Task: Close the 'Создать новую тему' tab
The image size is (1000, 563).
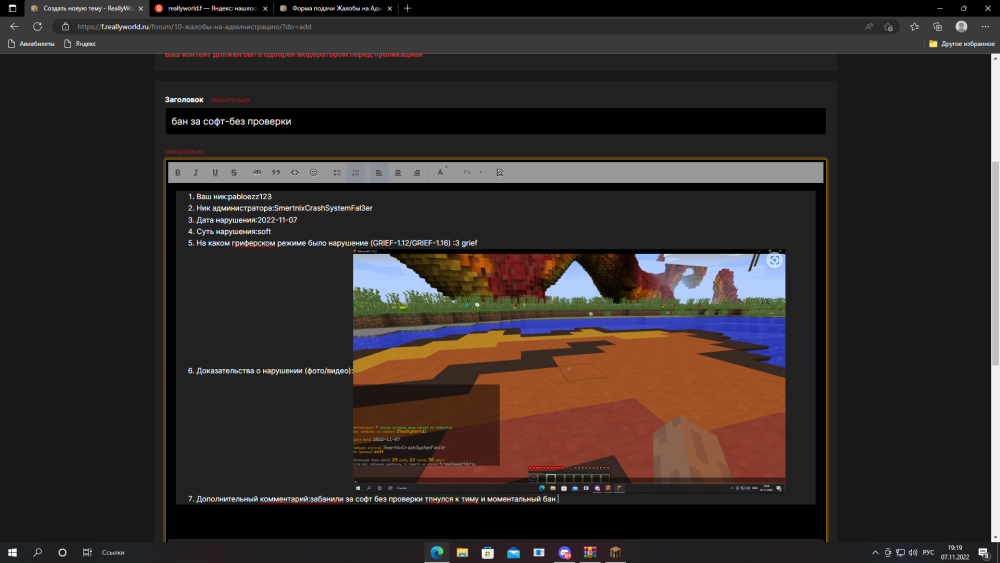Action: click(141, 8)
